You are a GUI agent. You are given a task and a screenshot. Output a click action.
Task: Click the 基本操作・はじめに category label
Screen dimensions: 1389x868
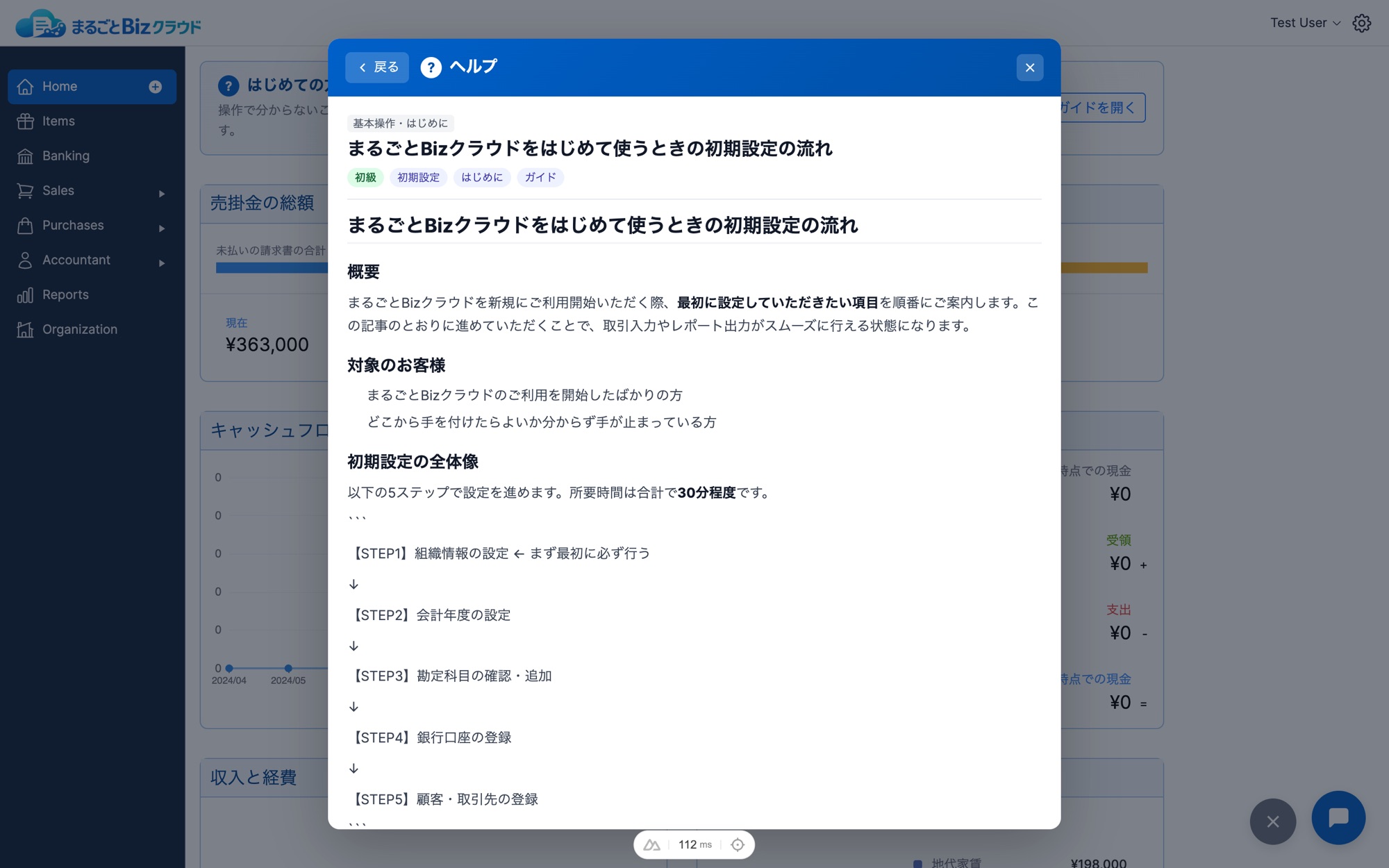tap(401, 124)
